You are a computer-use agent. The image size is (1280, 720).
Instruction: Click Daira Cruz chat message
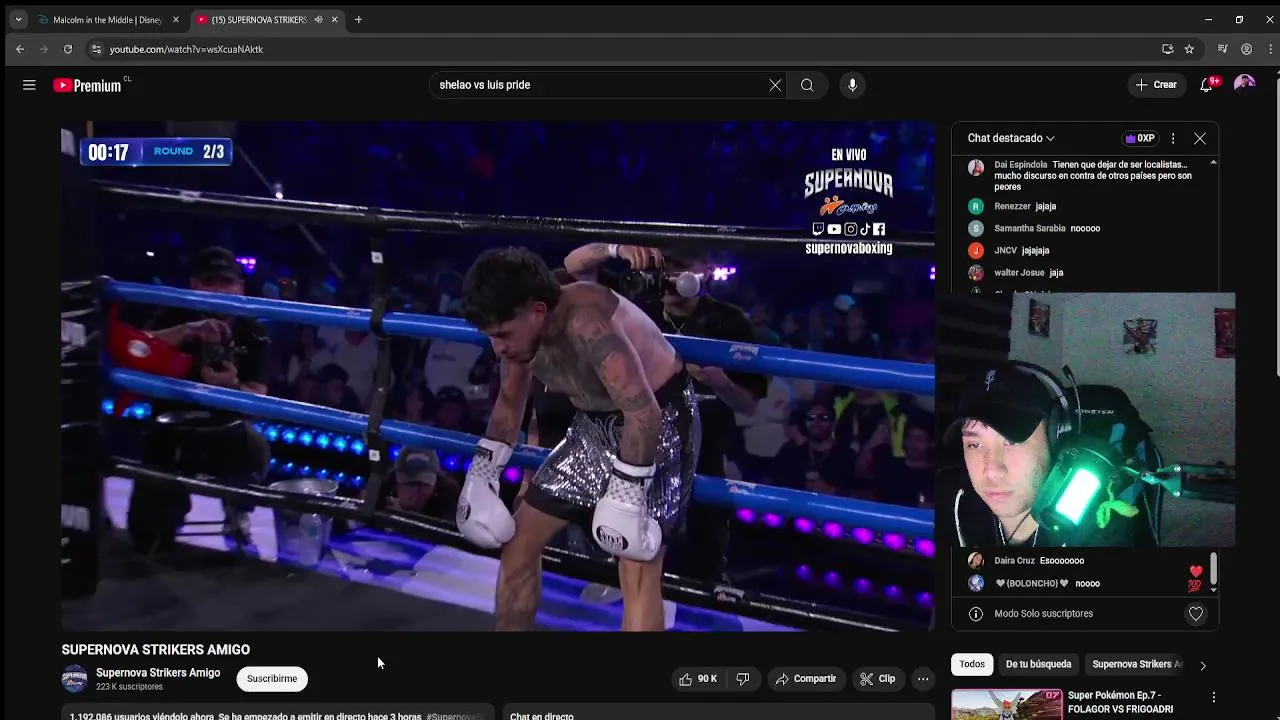coord(1085,561)
